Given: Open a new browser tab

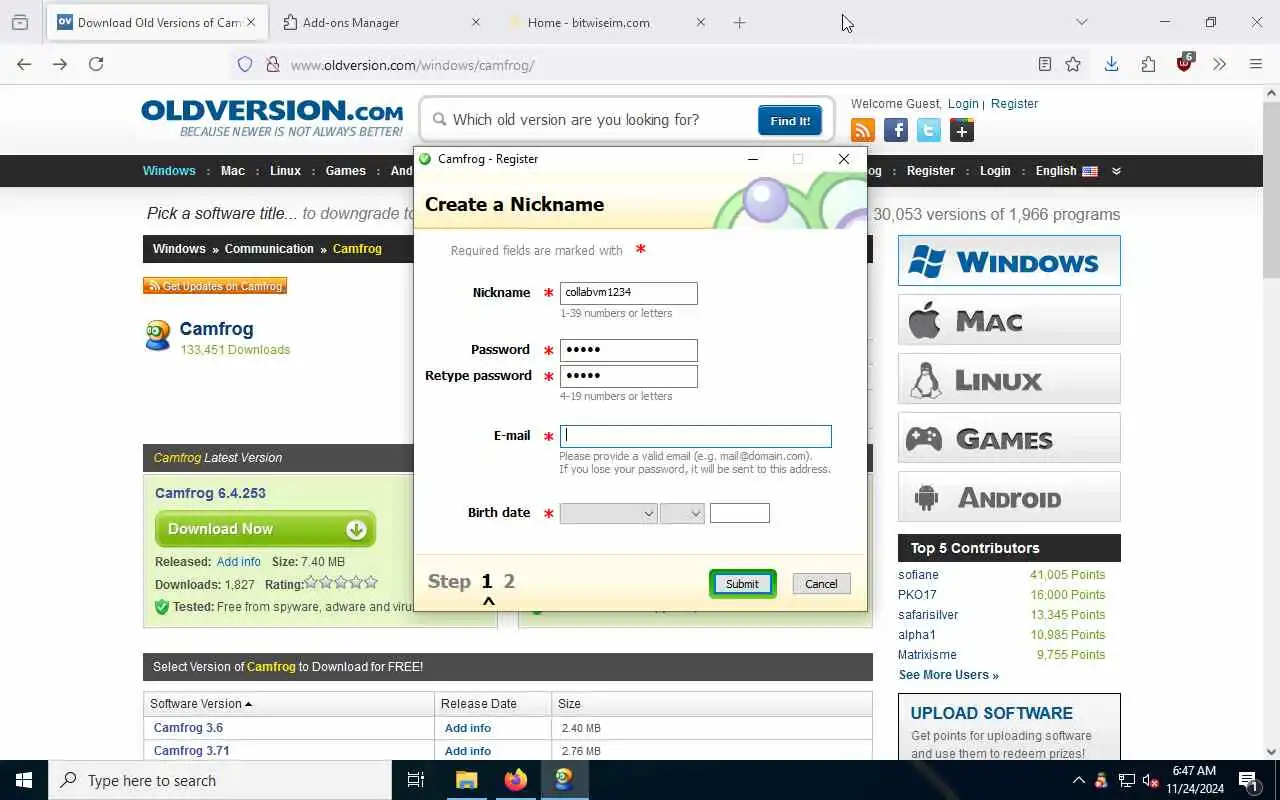Looking at the screenshot, I should (x=739, y=22).
